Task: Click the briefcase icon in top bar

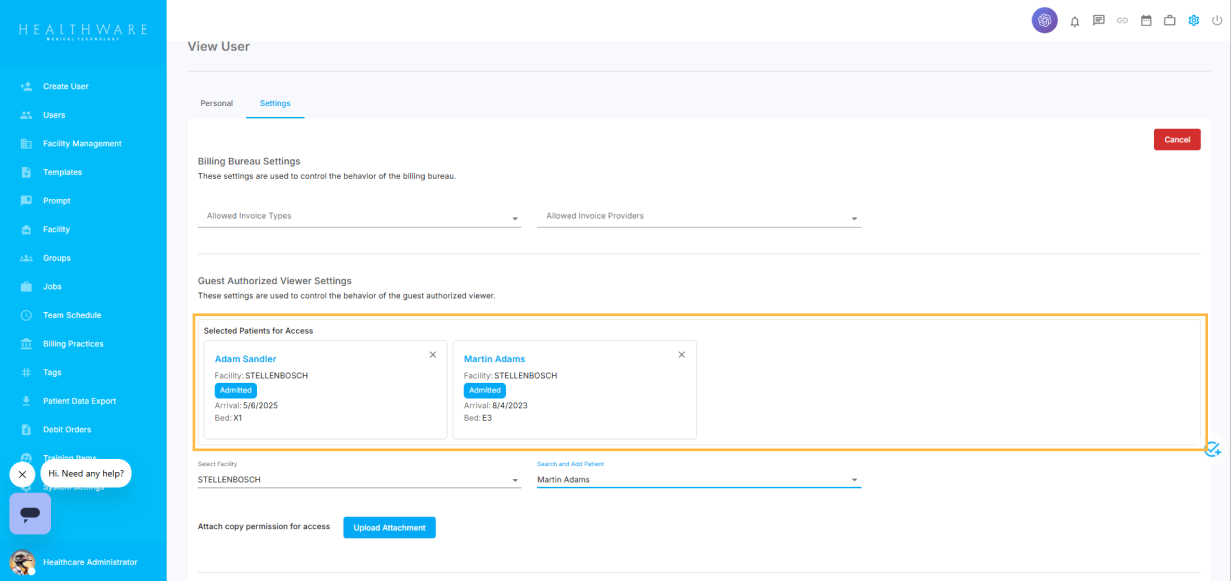Action: tap(1169, 20)
